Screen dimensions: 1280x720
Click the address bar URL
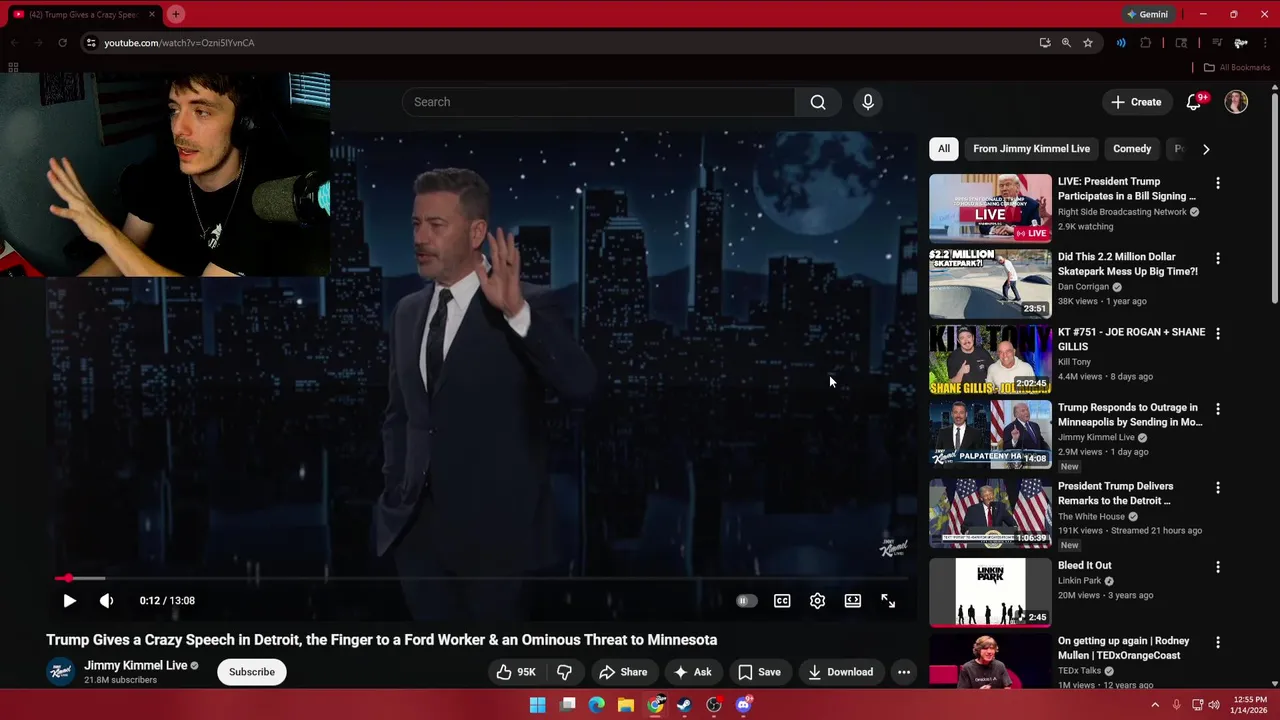coord(179,43)
